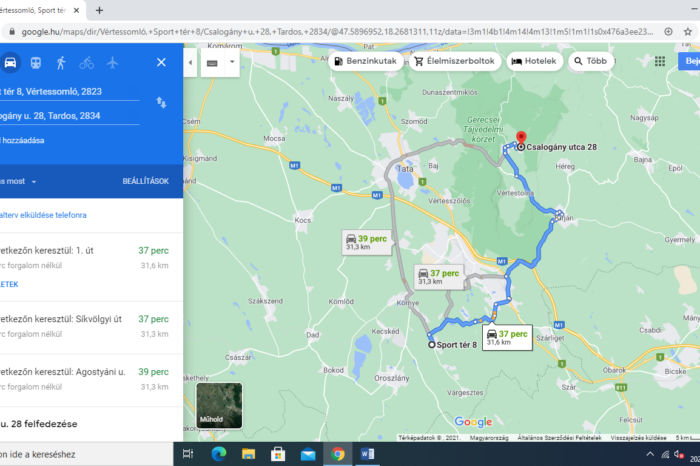700x466 pixels.
Task: Bookmark this page with star icon
Action: click(x=688, y=32)
